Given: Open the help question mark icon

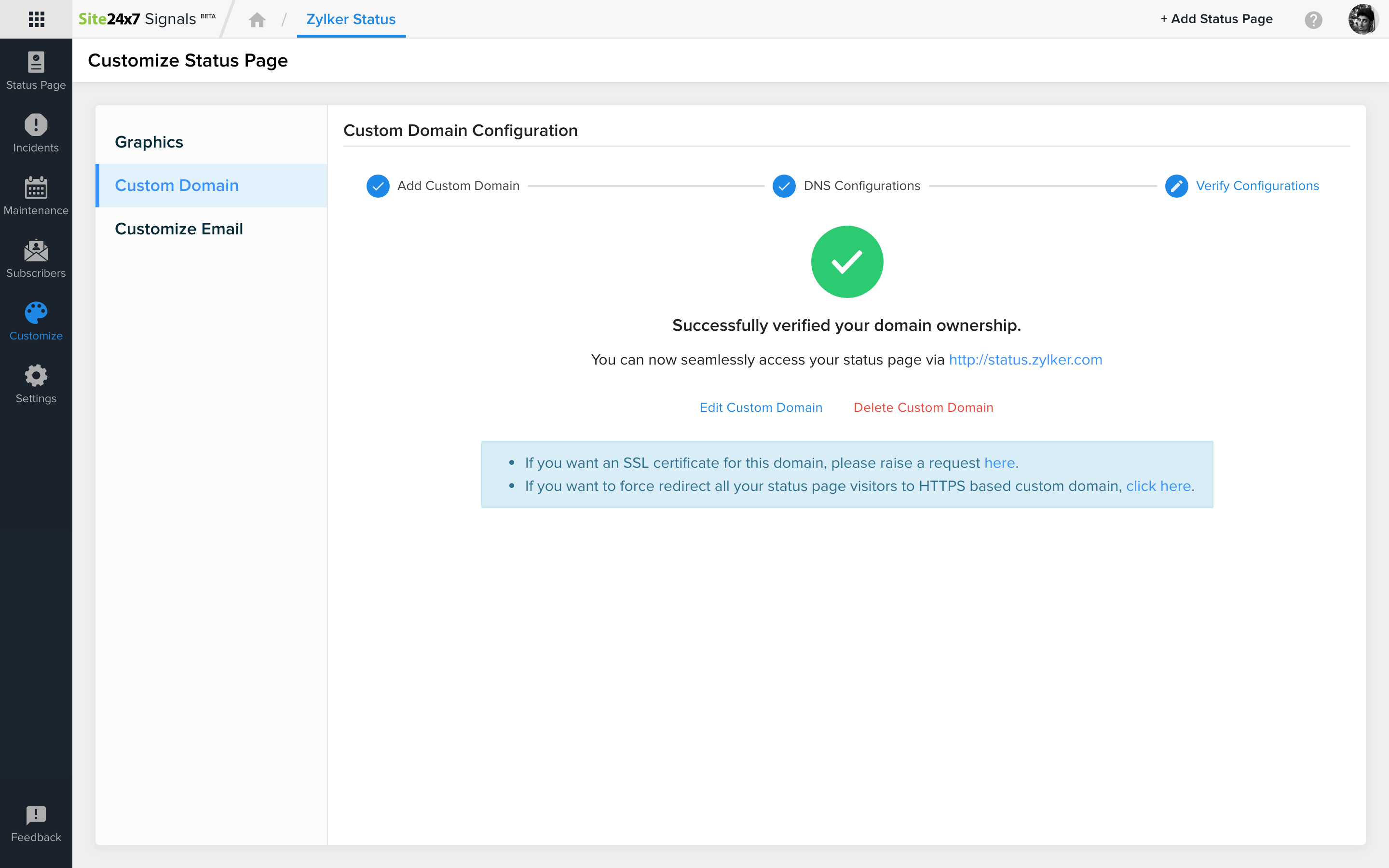Looking at the screenshot, I should point(1313,19).
